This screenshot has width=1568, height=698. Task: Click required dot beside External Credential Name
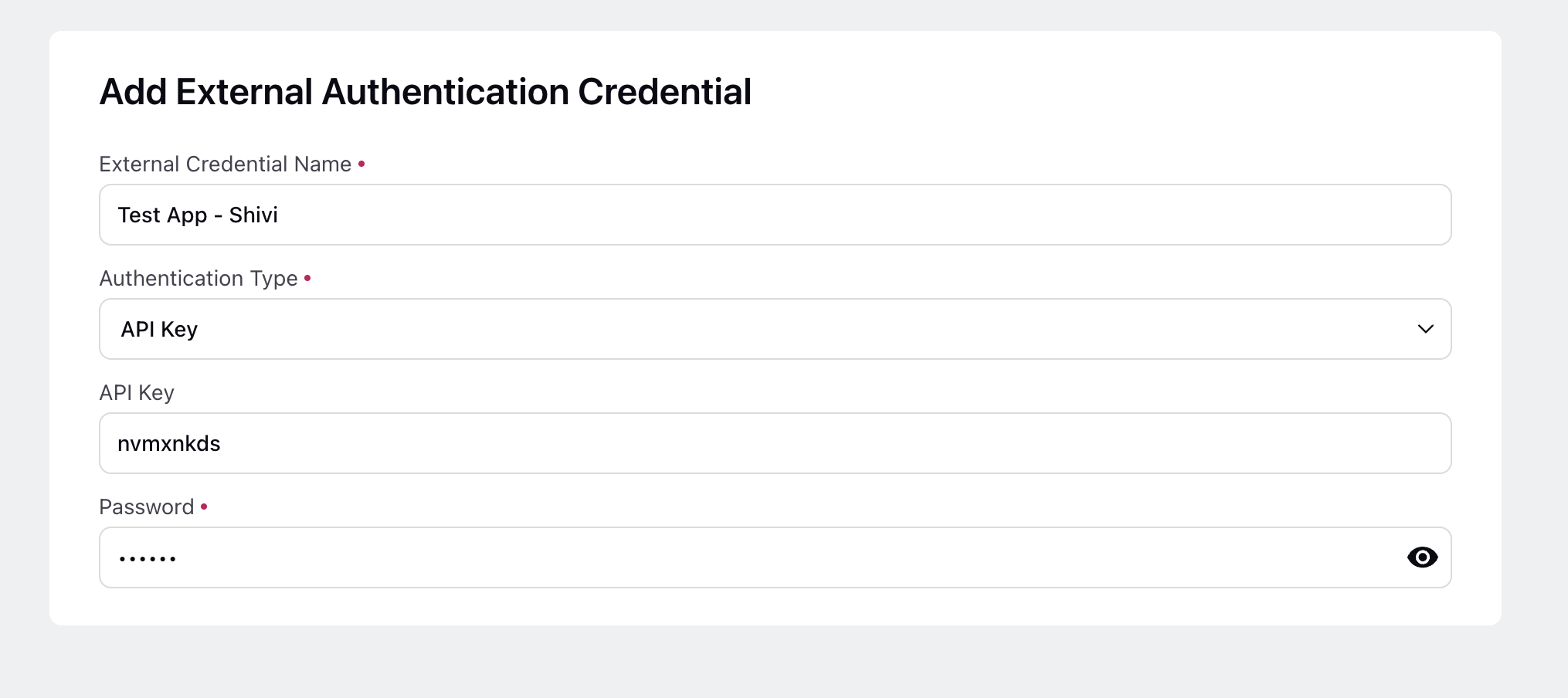point(361,164)
